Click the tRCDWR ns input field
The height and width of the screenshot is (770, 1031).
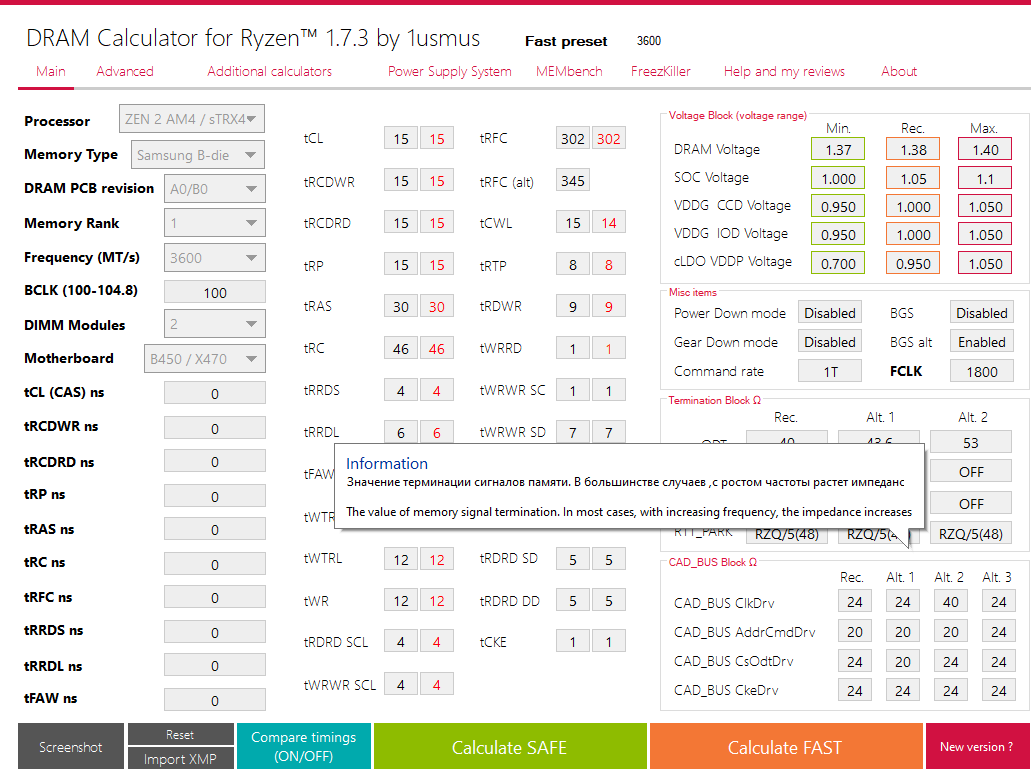coord(215,428)
